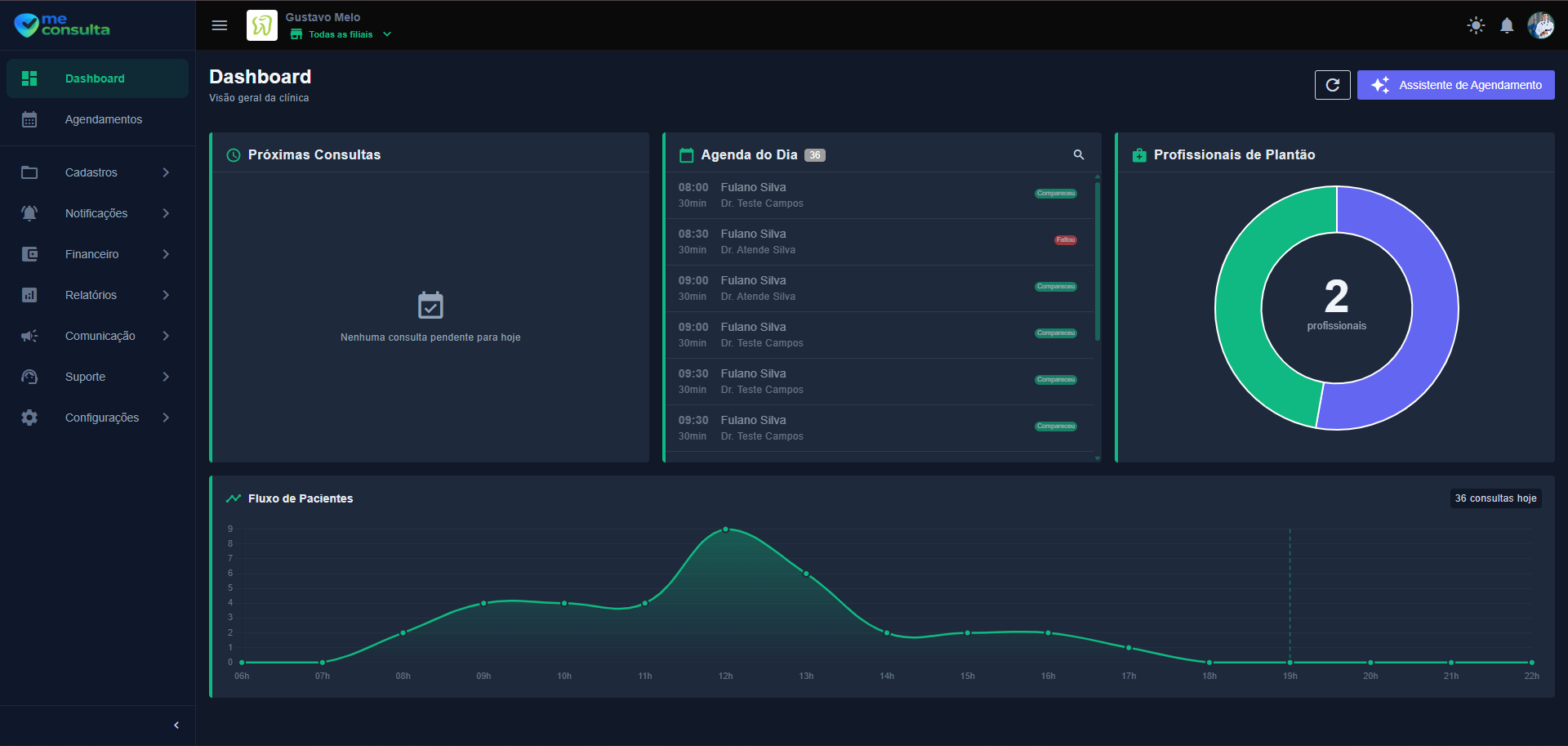This screenshot has width=1568, height=746.
Task: Click the Financeiro wallet icon
Action: click(29, 254)
